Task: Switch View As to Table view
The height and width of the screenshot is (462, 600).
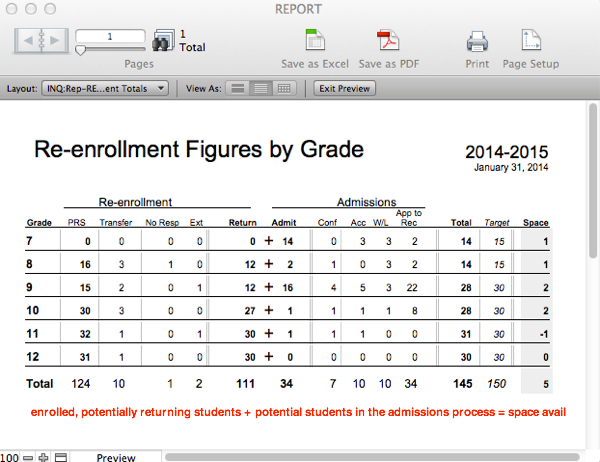Action: point(284,89)
